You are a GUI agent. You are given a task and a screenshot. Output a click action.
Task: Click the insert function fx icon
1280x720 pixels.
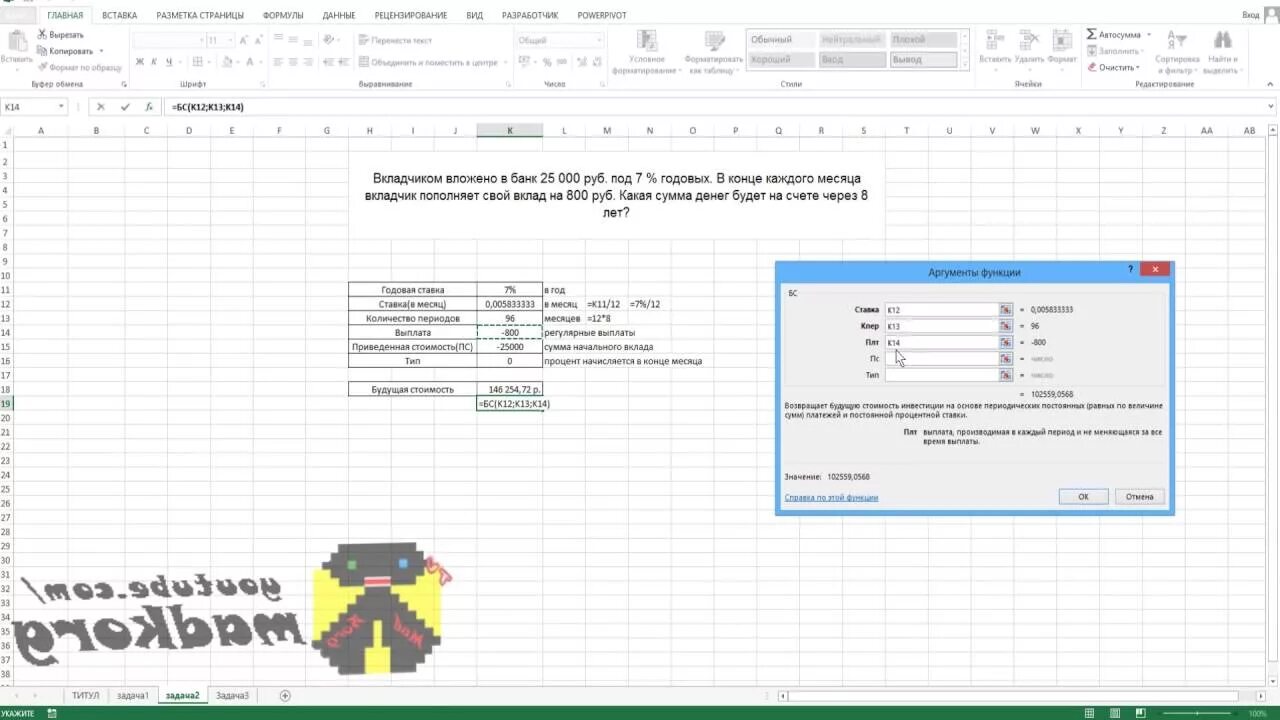tap(149, 107)
